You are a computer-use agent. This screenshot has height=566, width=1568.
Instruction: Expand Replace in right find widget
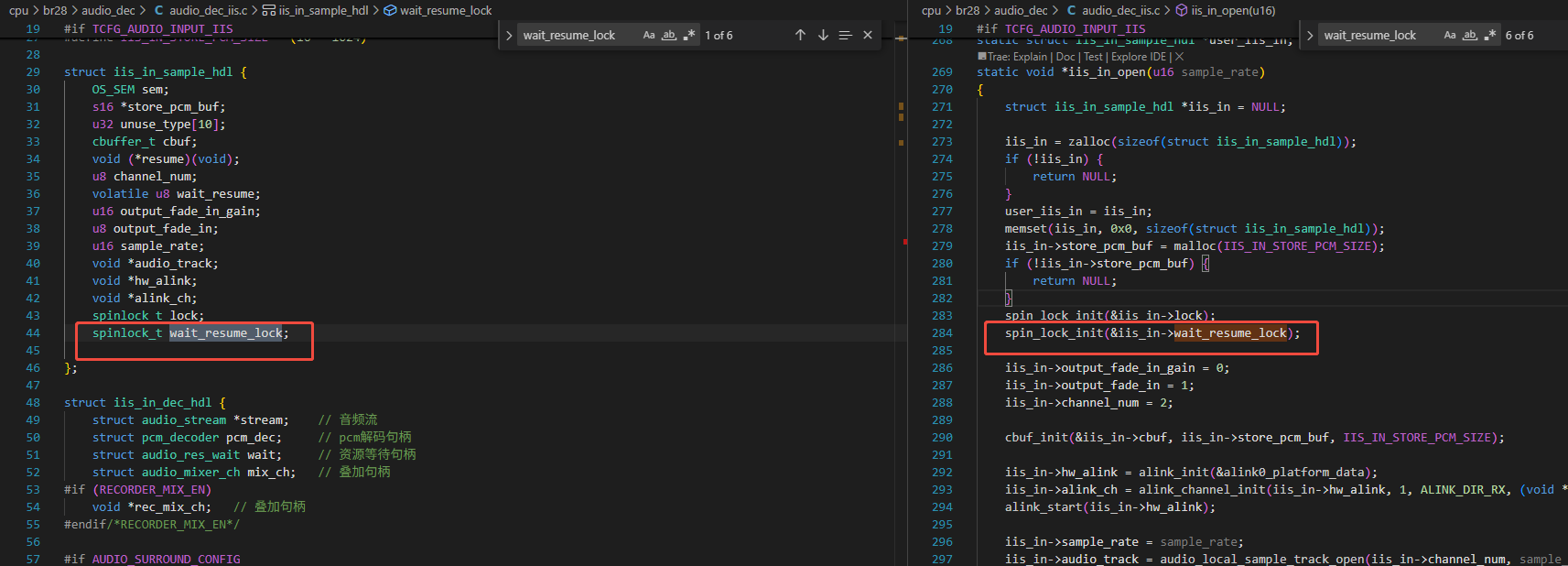[x=1310, y=36]
